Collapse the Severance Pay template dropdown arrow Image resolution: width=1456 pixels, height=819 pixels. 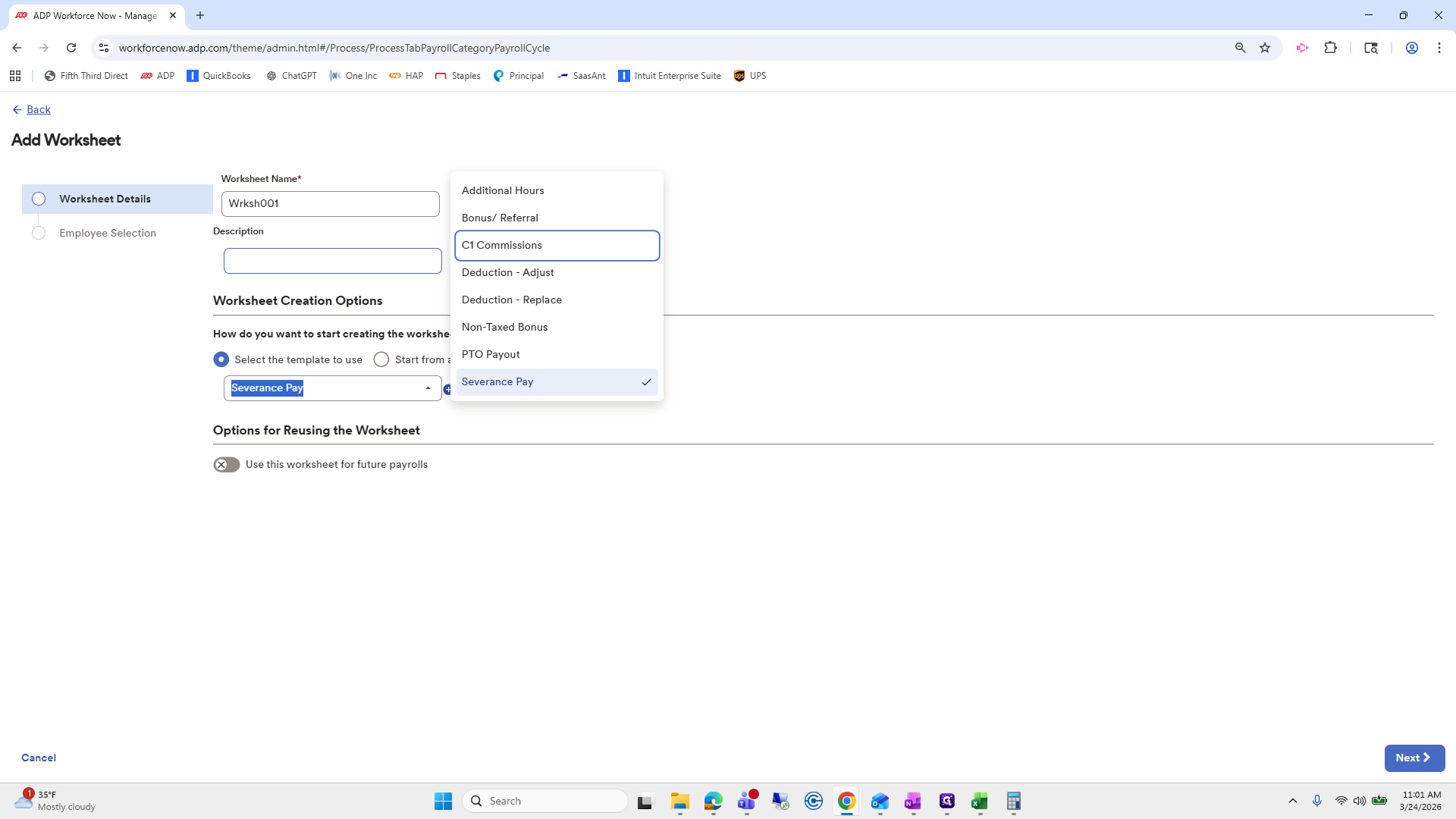tap(428, 388)
